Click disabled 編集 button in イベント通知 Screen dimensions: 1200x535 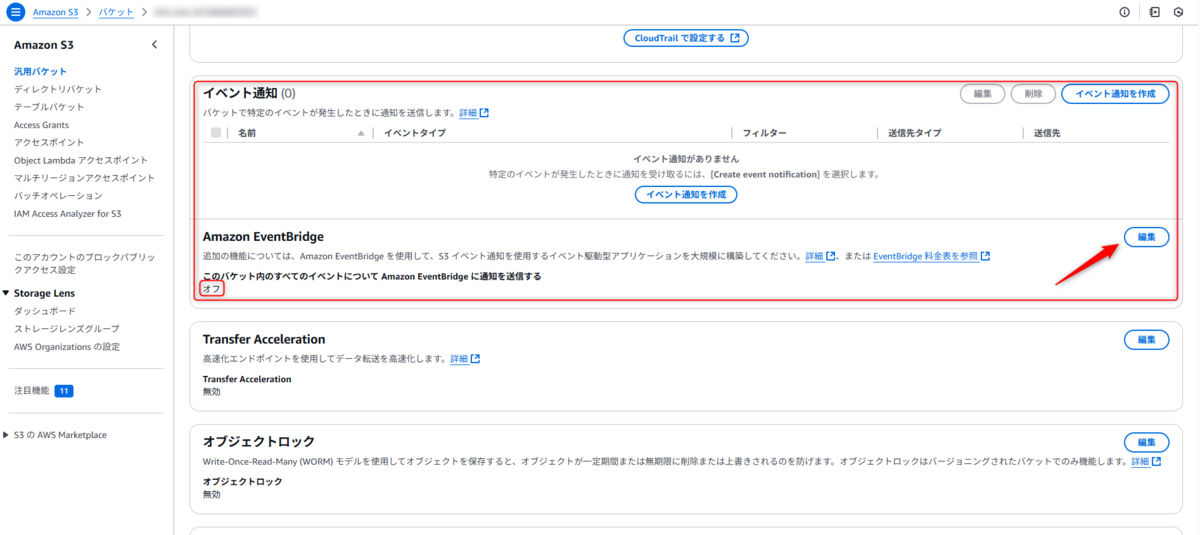point(982,93)
